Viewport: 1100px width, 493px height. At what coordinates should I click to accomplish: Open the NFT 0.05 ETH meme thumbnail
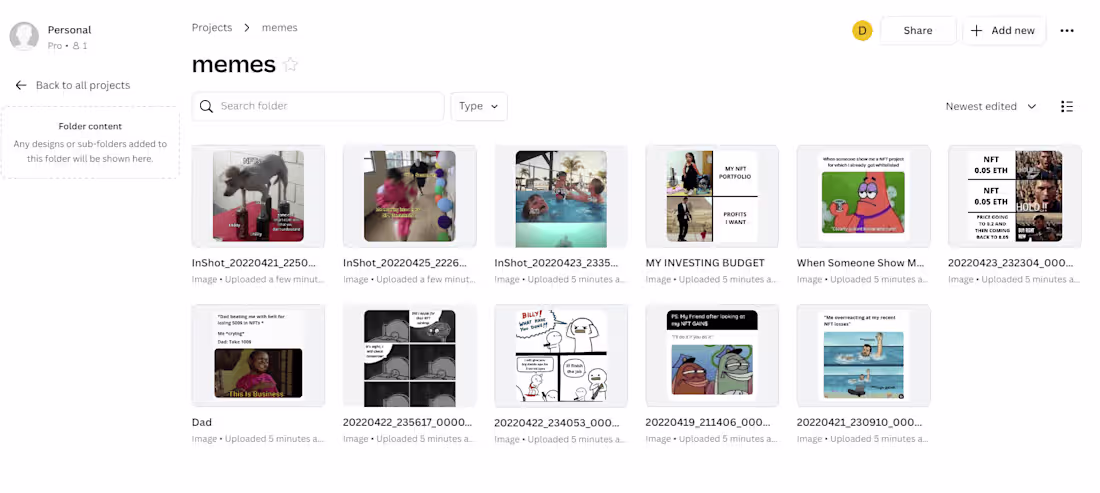coord(1014,196)
